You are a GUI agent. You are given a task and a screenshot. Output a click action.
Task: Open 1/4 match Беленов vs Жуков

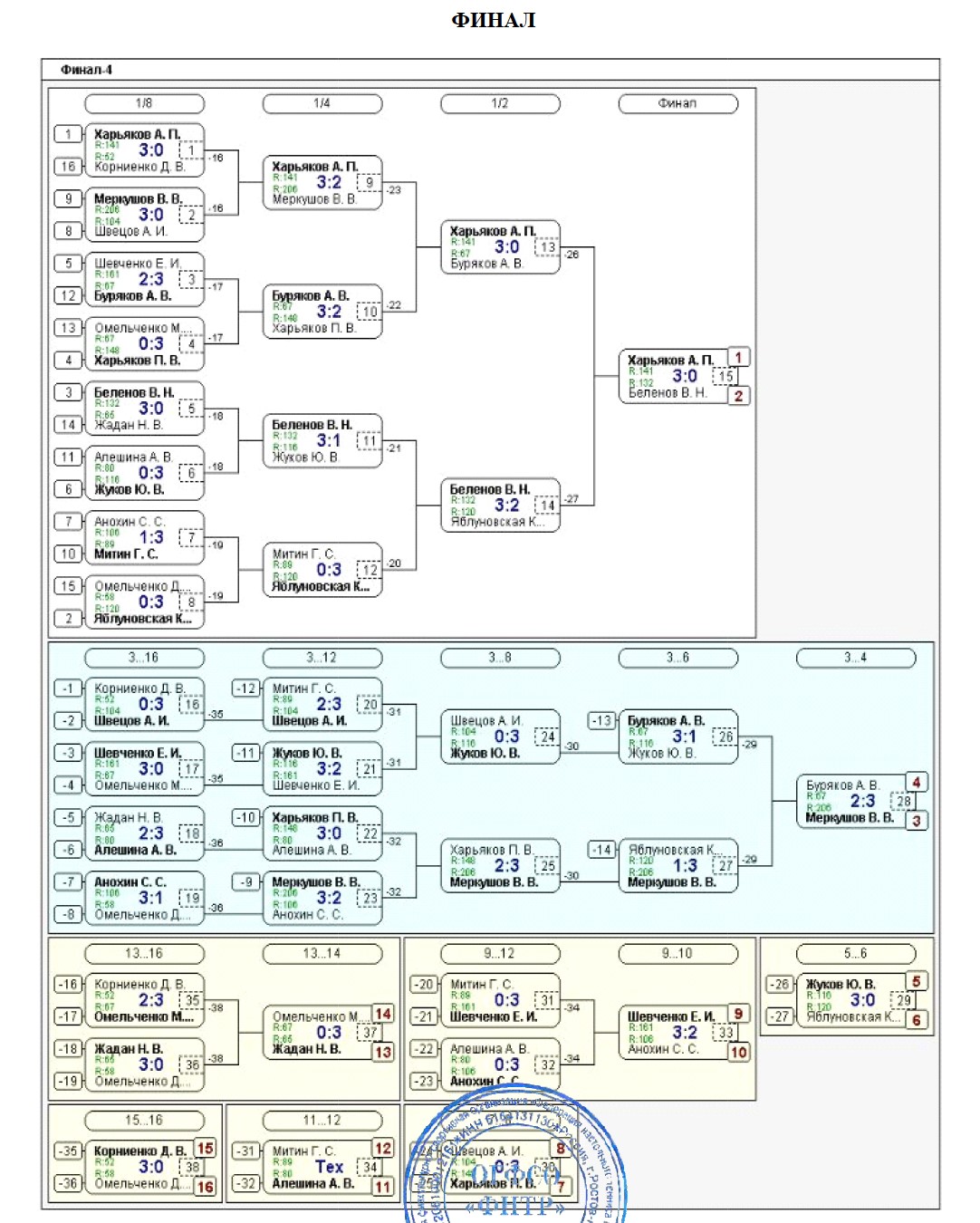(x=322, y=441)
